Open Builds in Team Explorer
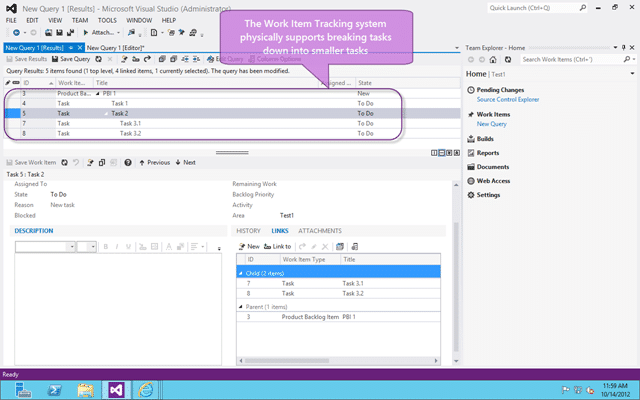Viewport: 640px width, 400px height. click(x=485, y=139)
